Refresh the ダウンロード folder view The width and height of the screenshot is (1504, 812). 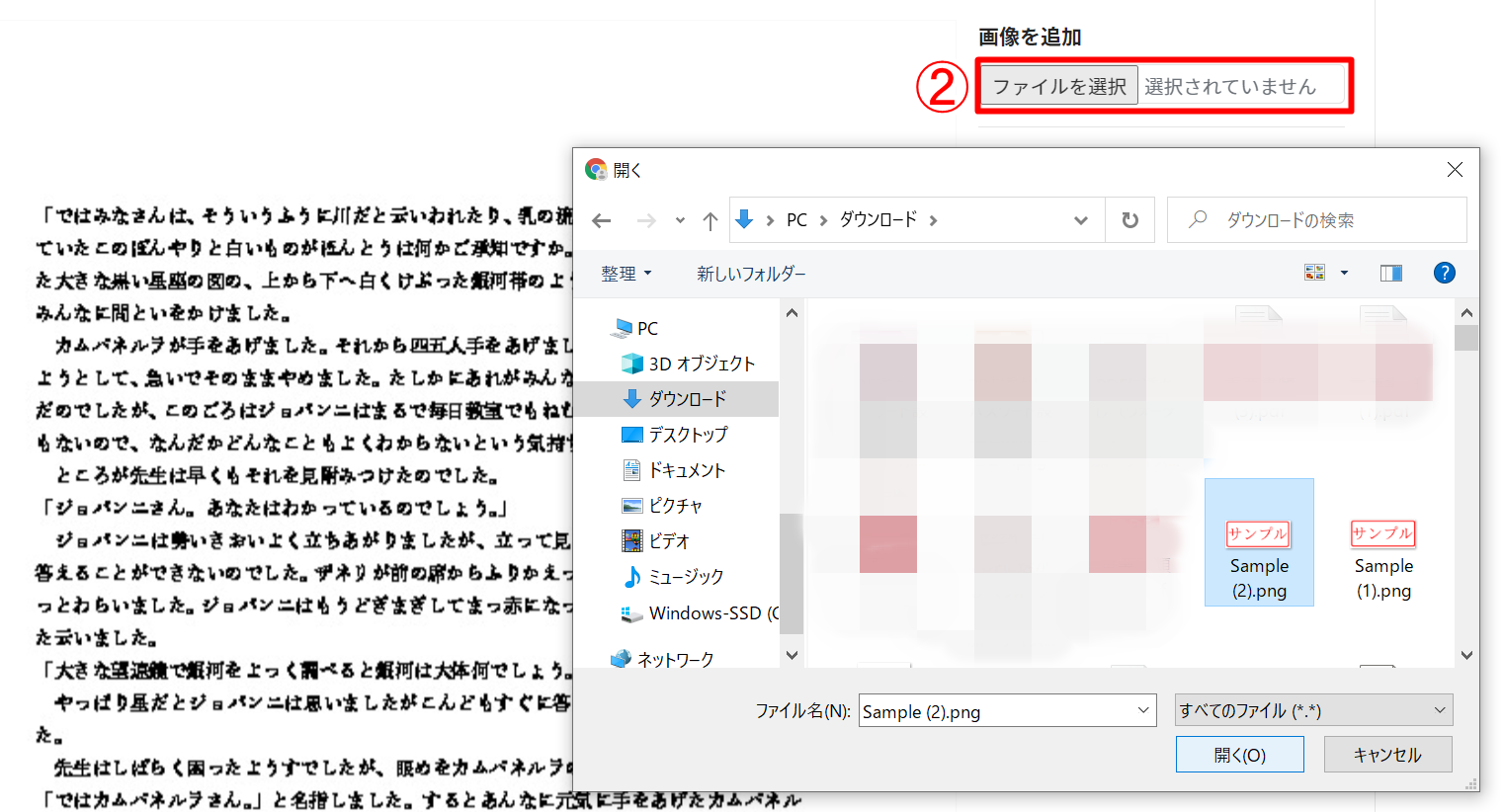pos(1129,219)
